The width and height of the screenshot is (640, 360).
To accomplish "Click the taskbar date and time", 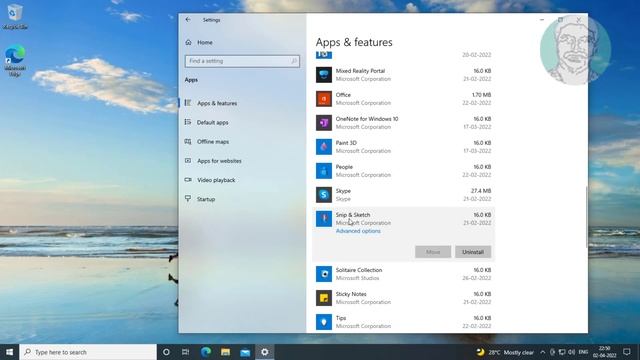I will click(604, 352).
